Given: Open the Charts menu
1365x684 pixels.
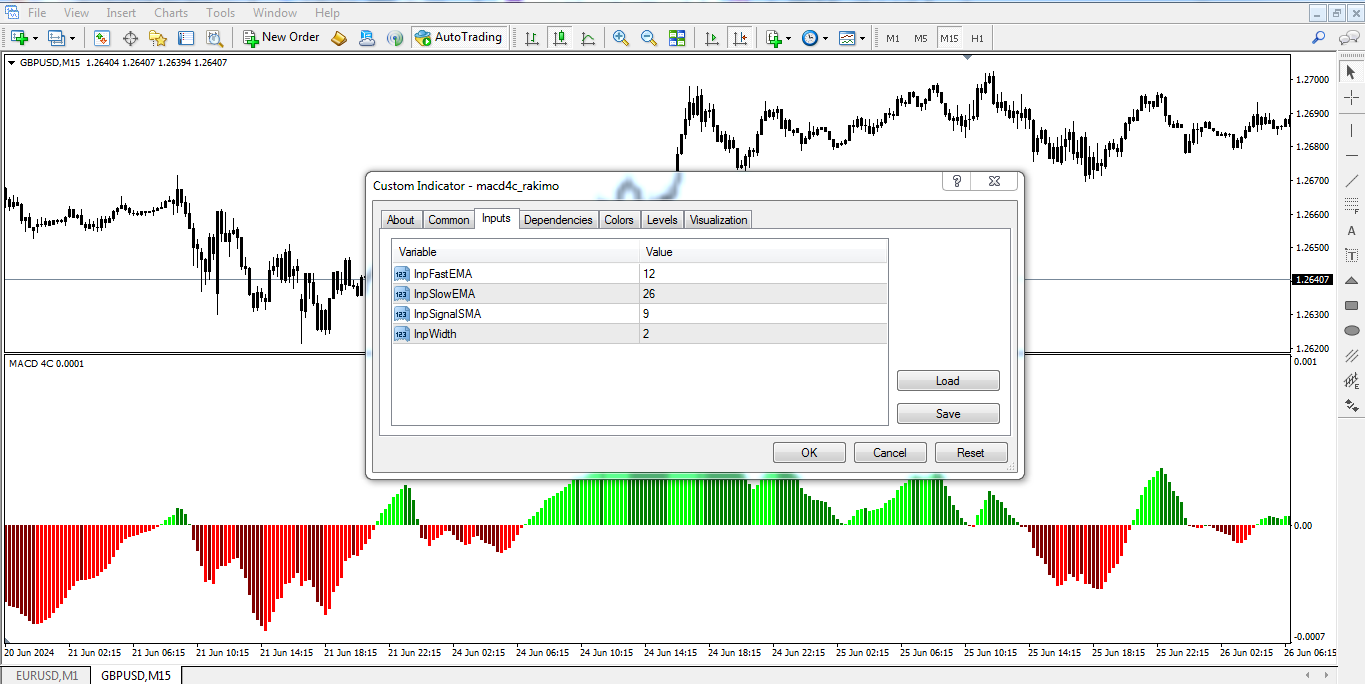Looking at the screenshot, I should (x=170, y=12).
